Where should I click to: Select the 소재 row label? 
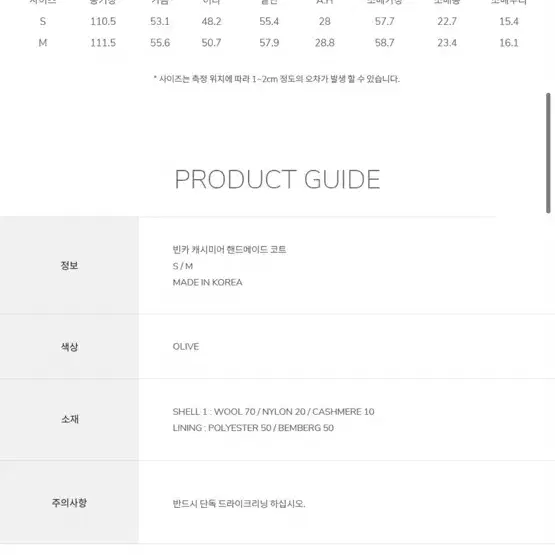(70, 419)
